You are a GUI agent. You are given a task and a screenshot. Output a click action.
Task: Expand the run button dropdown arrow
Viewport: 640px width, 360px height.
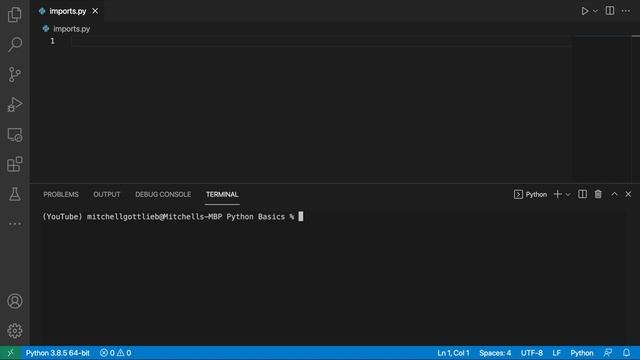[x=595, y=11]
